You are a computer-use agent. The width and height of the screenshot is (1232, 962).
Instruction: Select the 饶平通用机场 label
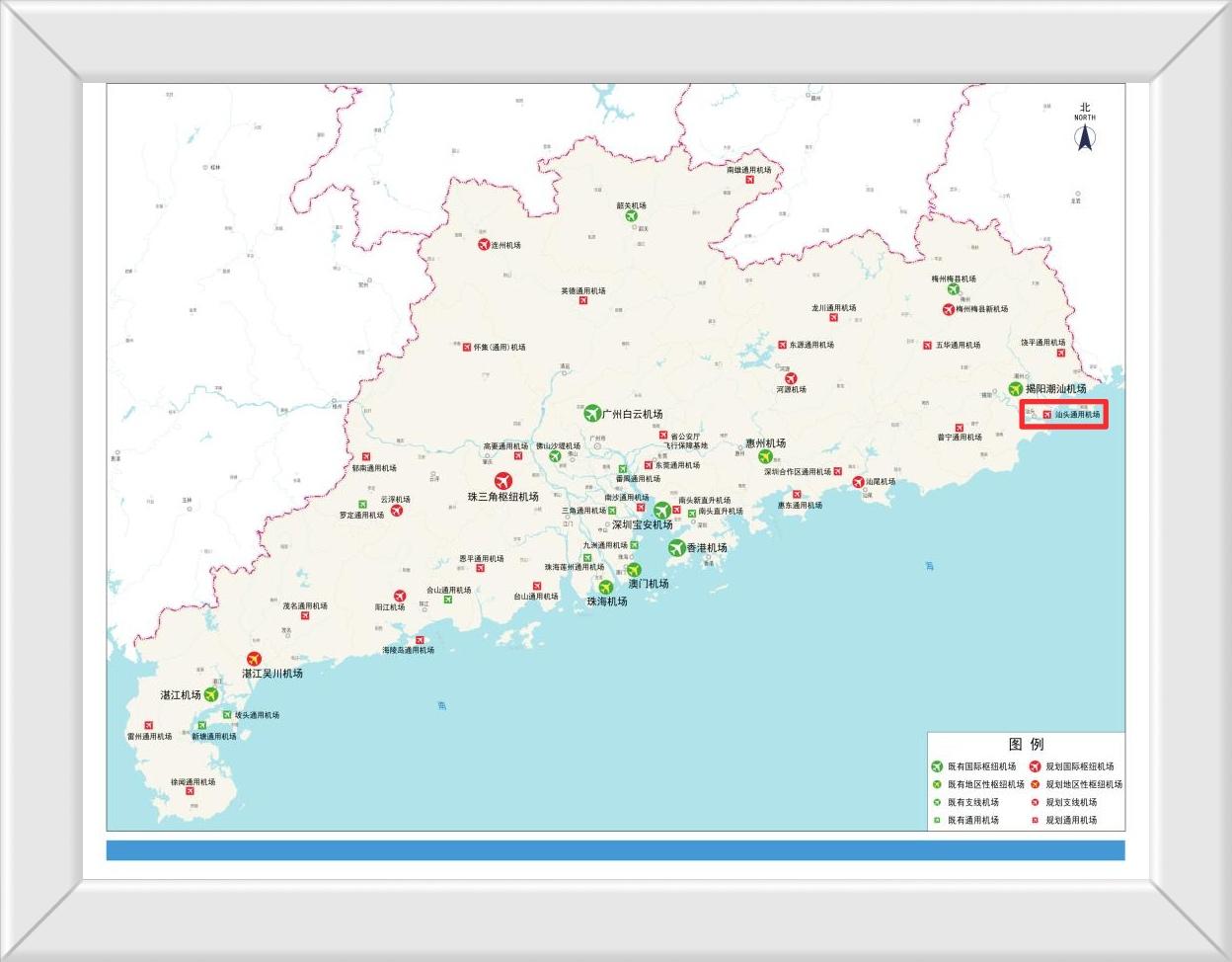point(1043,343)
